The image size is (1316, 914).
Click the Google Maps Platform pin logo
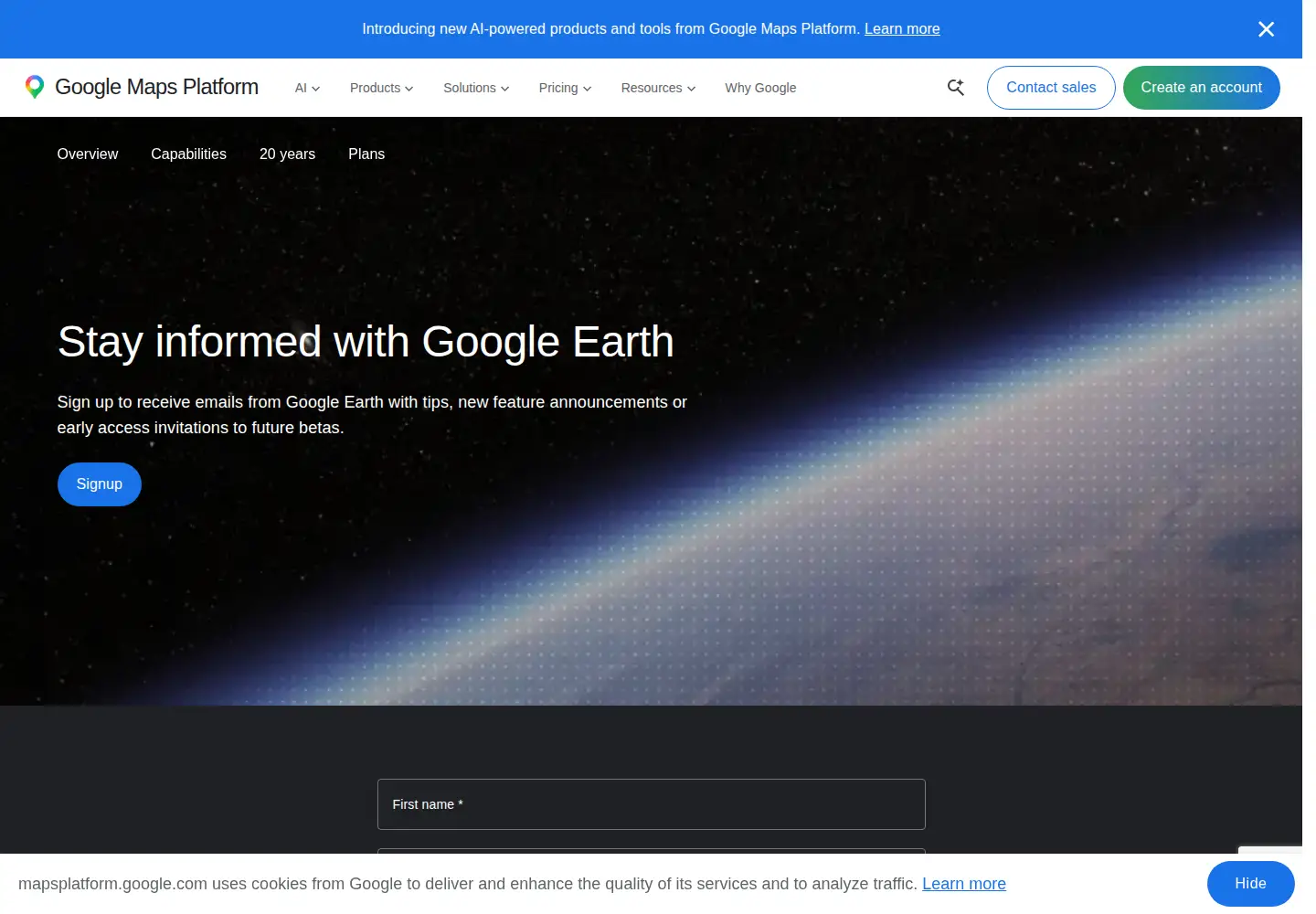click(x=35, y=87)
